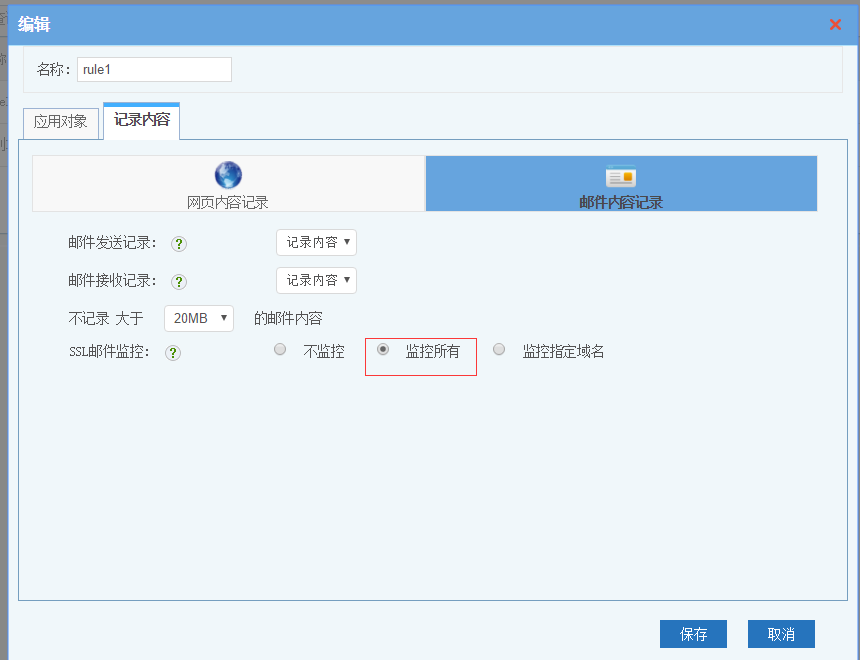
Task: Click the 邮件内容记录 section label
Action: point(621,202)
